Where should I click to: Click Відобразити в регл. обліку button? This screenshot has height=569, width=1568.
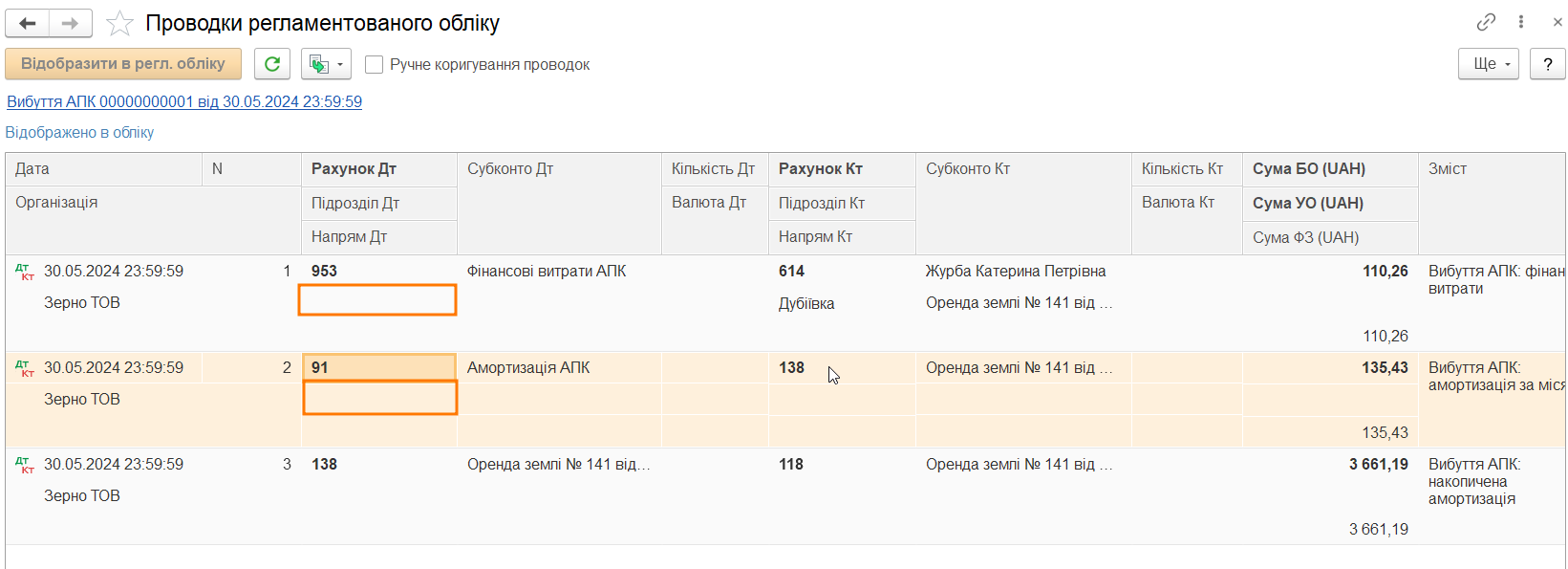pyautogui.click(x=123, y=64)
